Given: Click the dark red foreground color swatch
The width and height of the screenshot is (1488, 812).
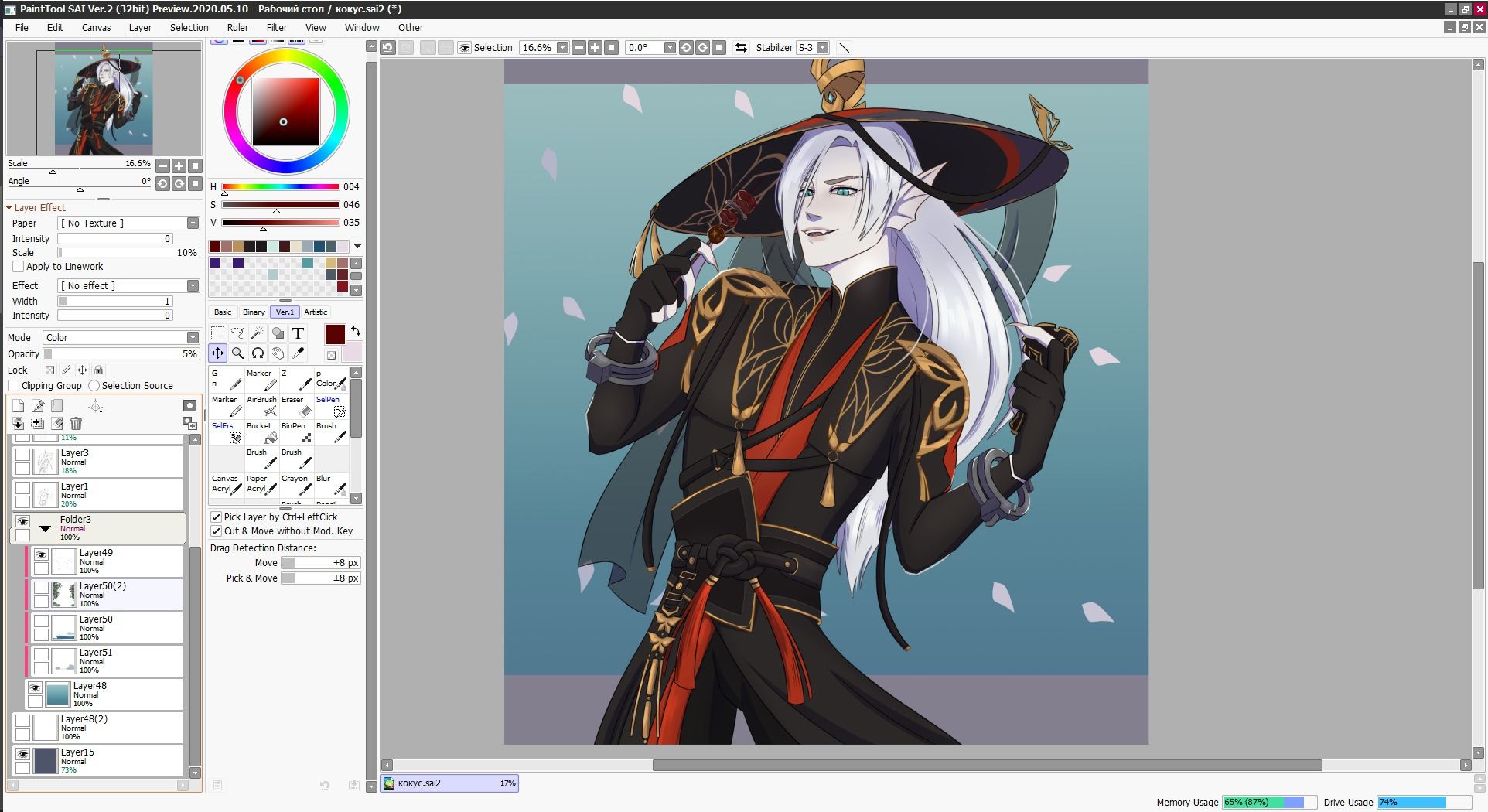Looking at the screenshot, I should (335, 334).
